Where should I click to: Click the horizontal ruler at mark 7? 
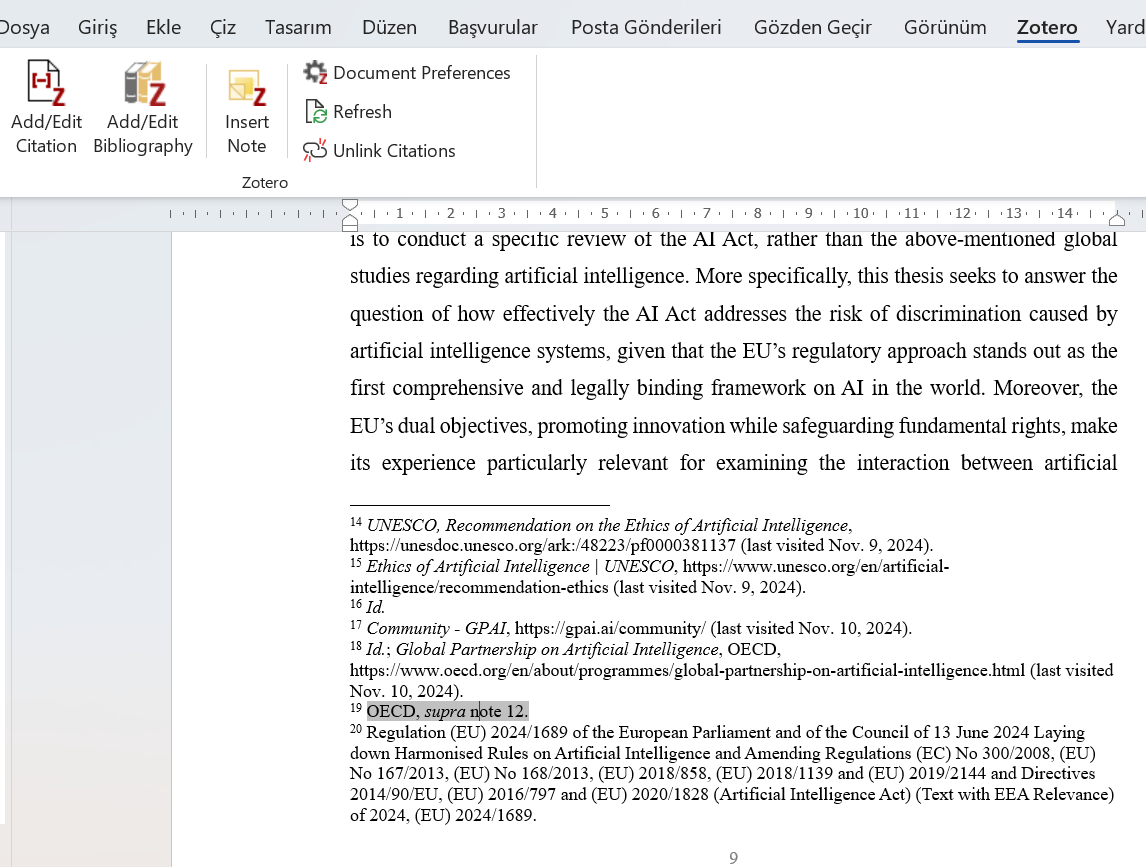707,213
